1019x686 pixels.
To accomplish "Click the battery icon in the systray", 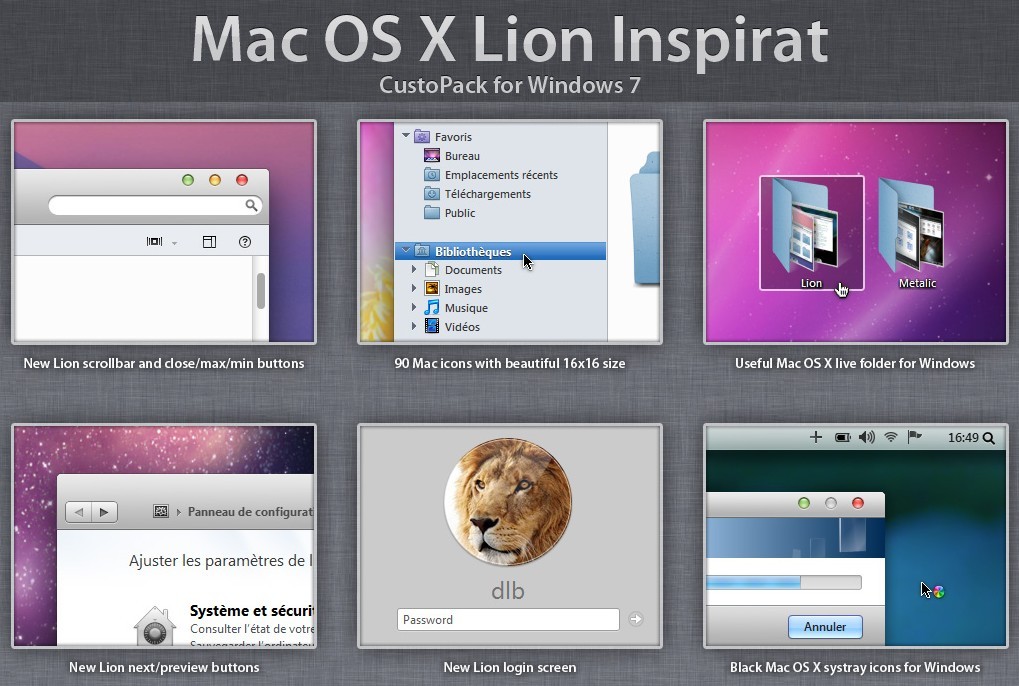I will pyautogui.click(x=843, y=437).
